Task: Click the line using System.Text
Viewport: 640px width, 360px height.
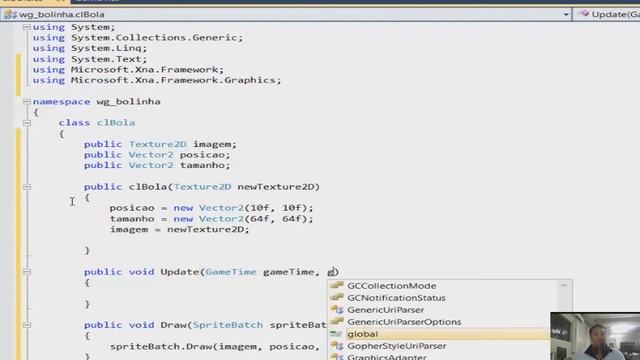Action: (90, 59)
